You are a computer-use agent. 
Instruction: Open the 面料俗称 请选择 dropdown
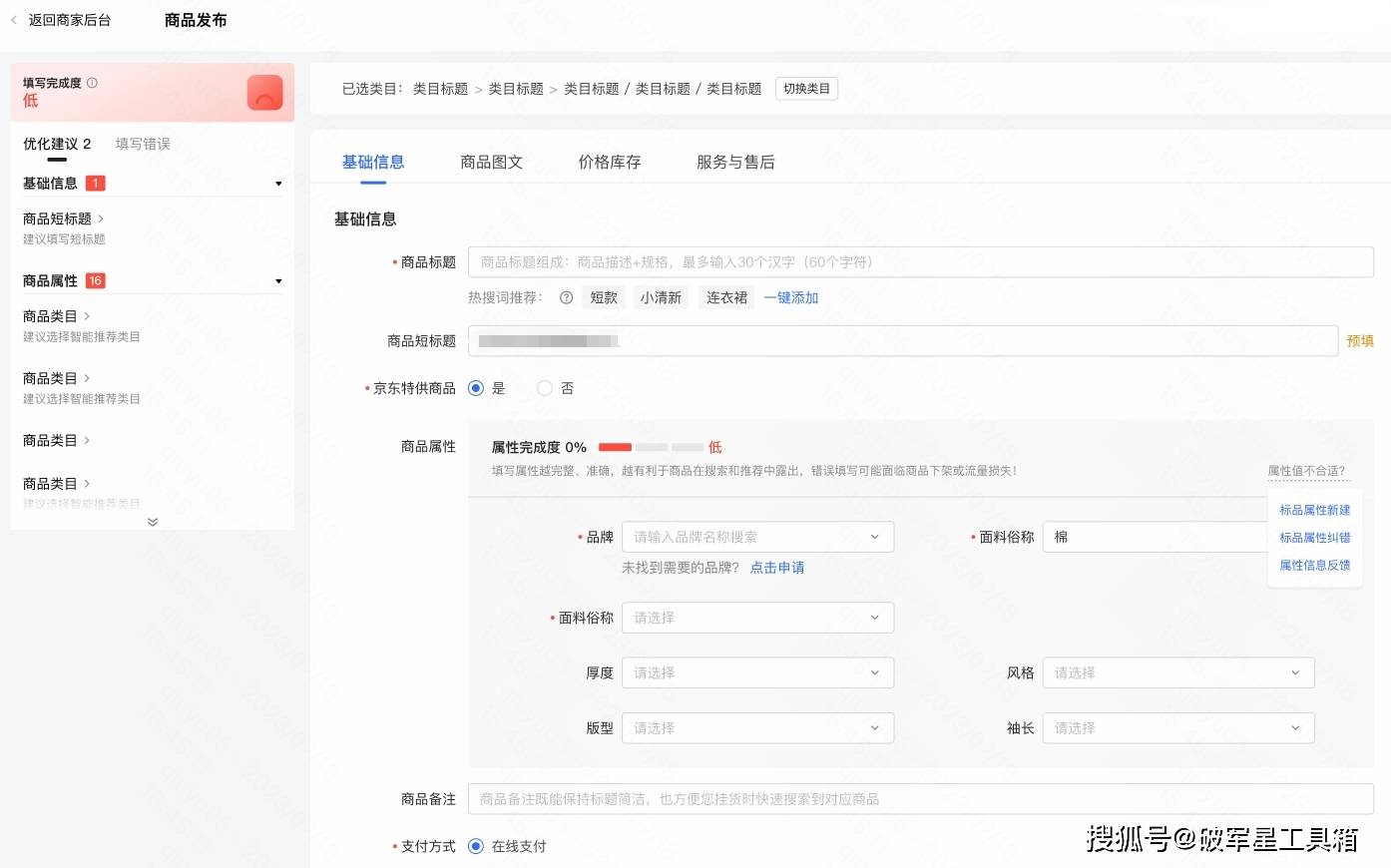point(757,618)
